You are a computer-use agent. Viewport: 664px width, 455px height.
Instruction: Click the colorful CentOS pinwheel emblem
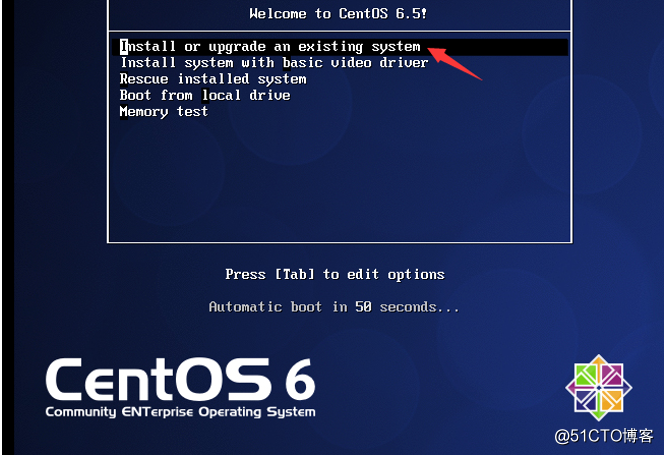click(598, 388)
